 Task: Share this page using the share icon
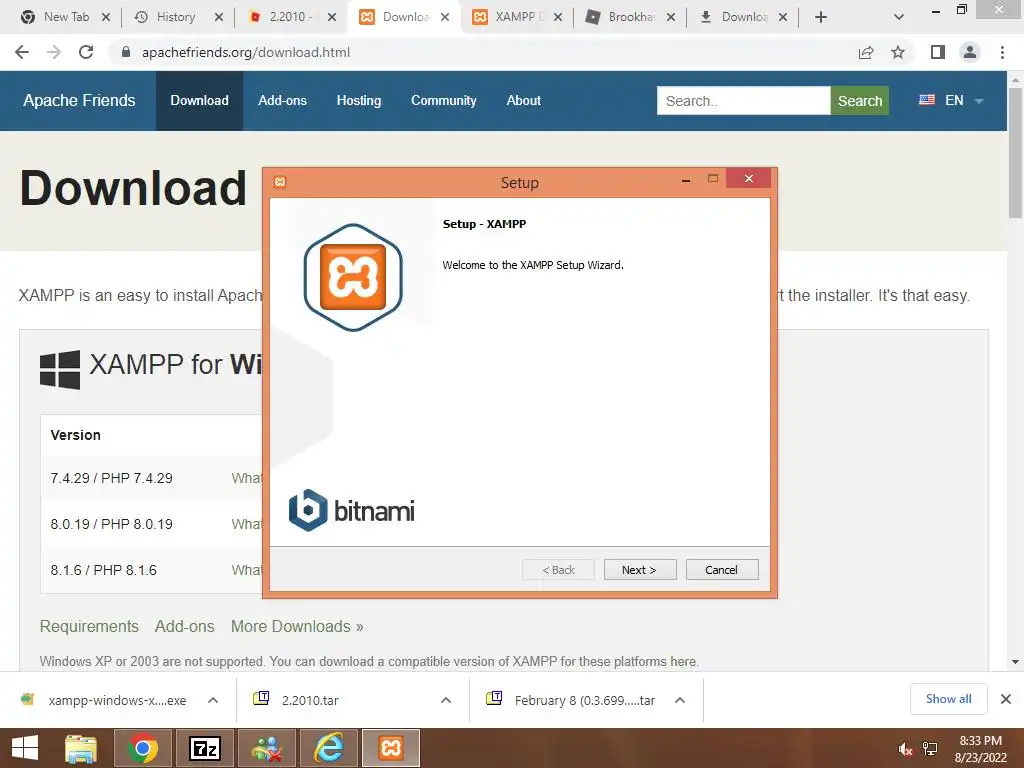pyautogui.click(x=866, y=52)
